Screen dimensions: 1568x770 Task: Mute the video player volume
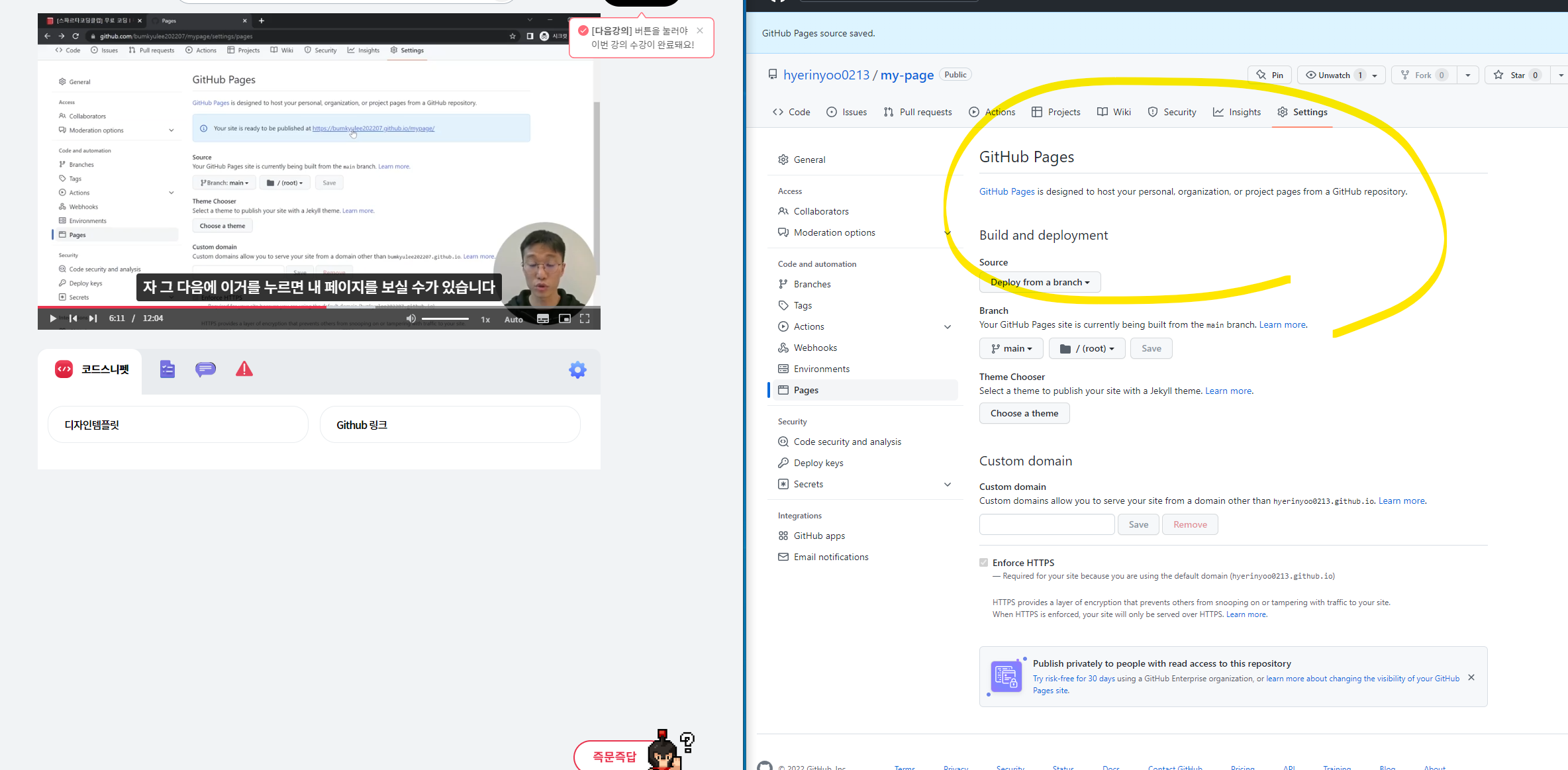click(411, 318)
